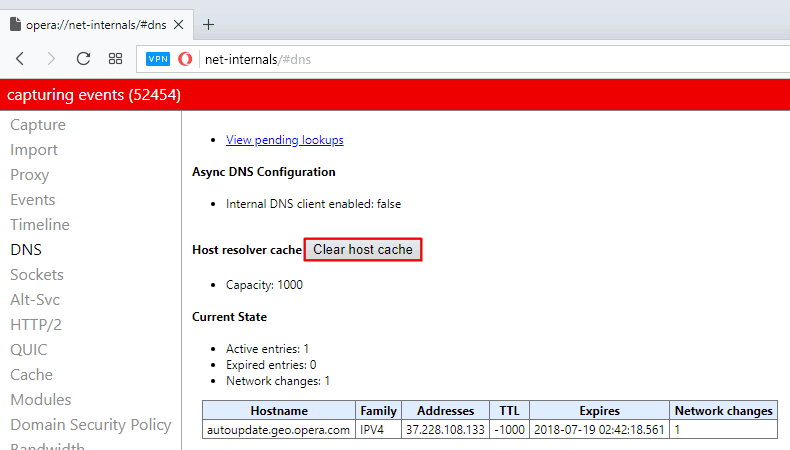Click Internal DNS client enabled: false text
790x450 pixels.
click(x=313, y=204)
